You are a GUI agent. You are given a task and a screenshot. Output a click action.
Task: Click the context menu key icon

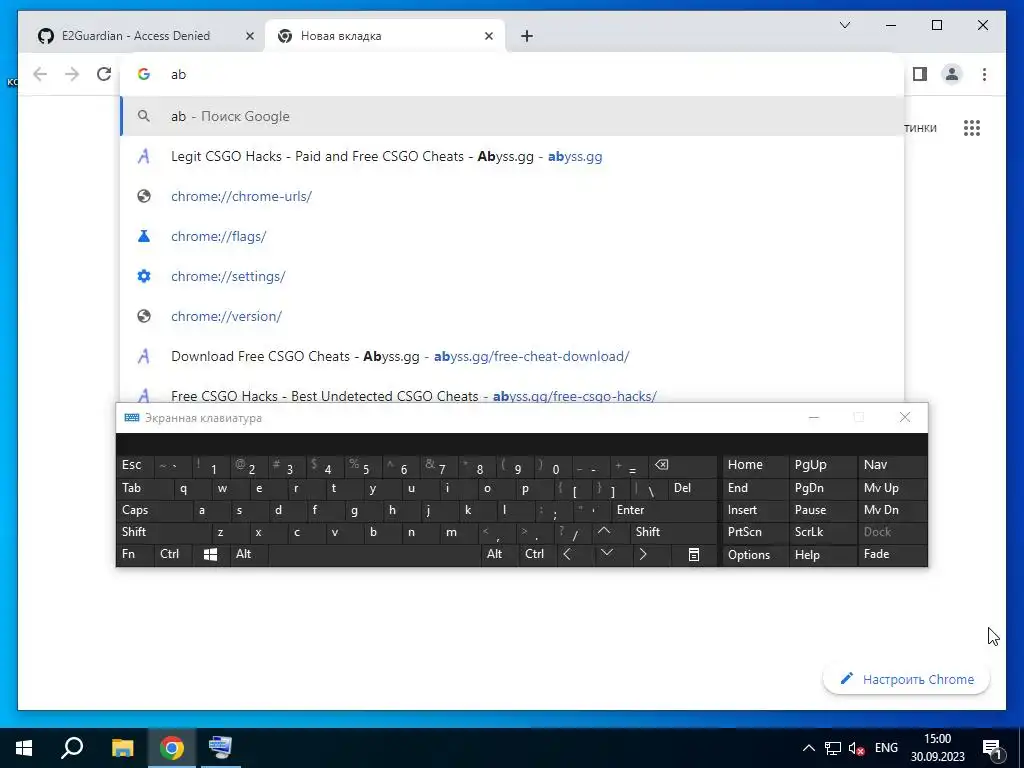coord(694,554)
